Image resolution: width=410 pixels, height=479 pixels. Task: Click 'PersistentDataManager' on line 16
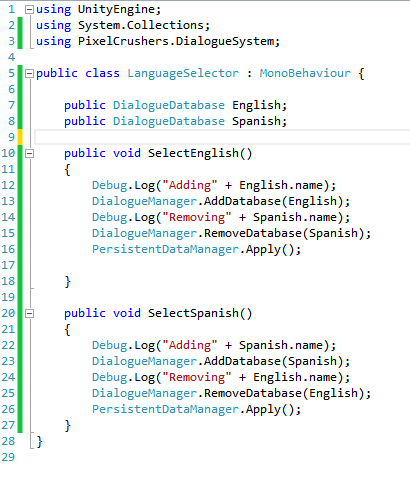point(165,249)
